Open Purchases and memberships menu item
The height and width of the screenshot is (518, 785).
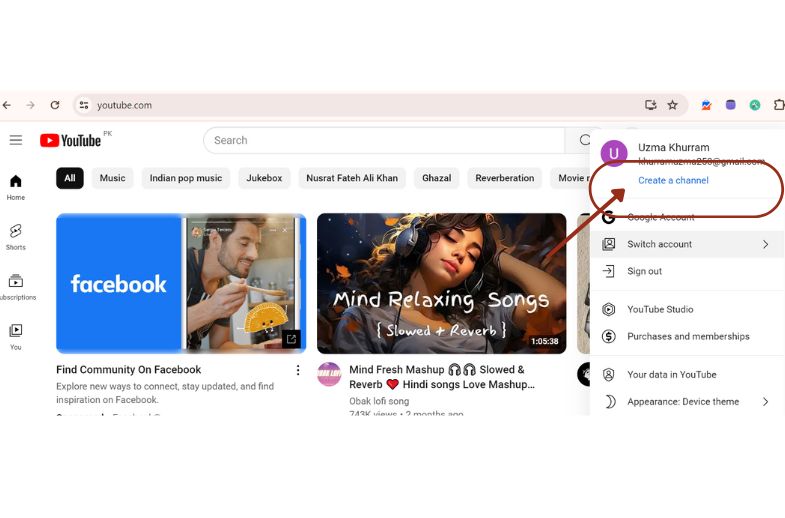(687, 336)
